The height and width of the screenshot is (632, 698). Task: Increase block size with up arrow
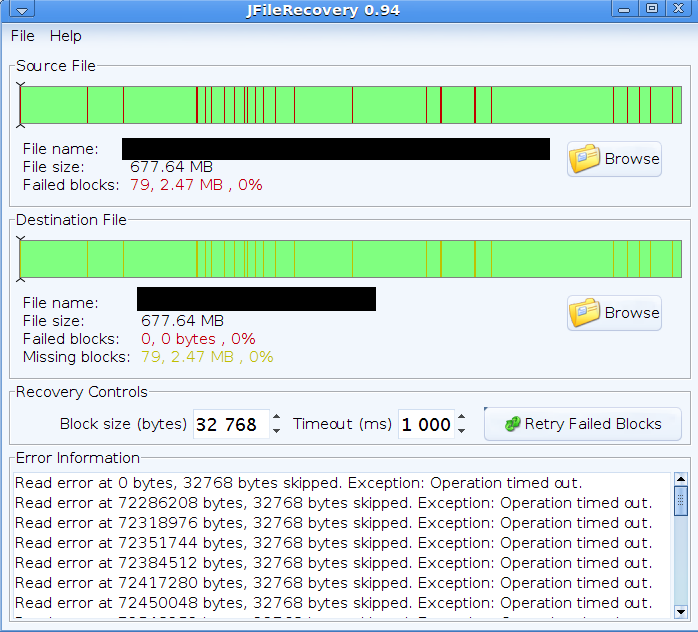(x=276, y=417)
